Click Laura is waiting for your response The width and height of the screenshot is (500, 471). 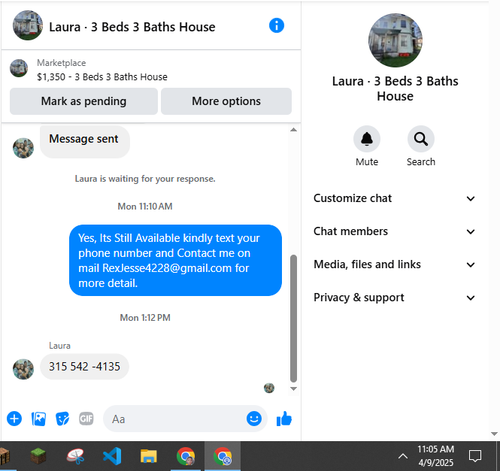tap(145, 179)
